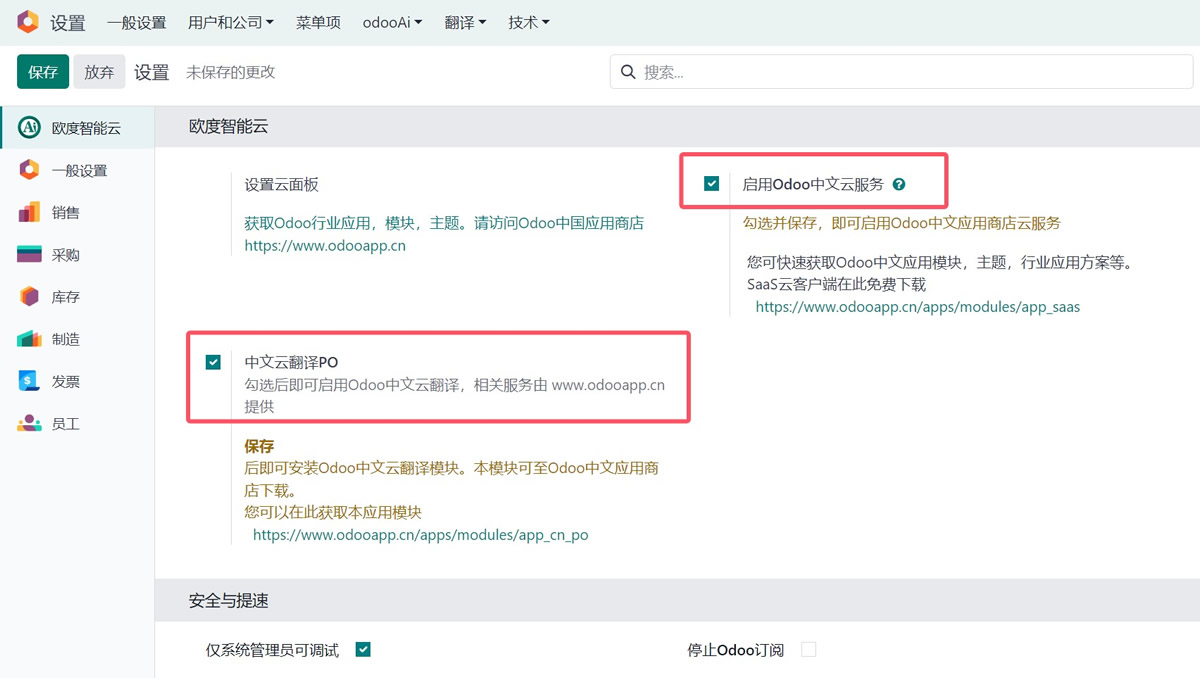Open the 菜单项 menu item

(x=318, y=22)
